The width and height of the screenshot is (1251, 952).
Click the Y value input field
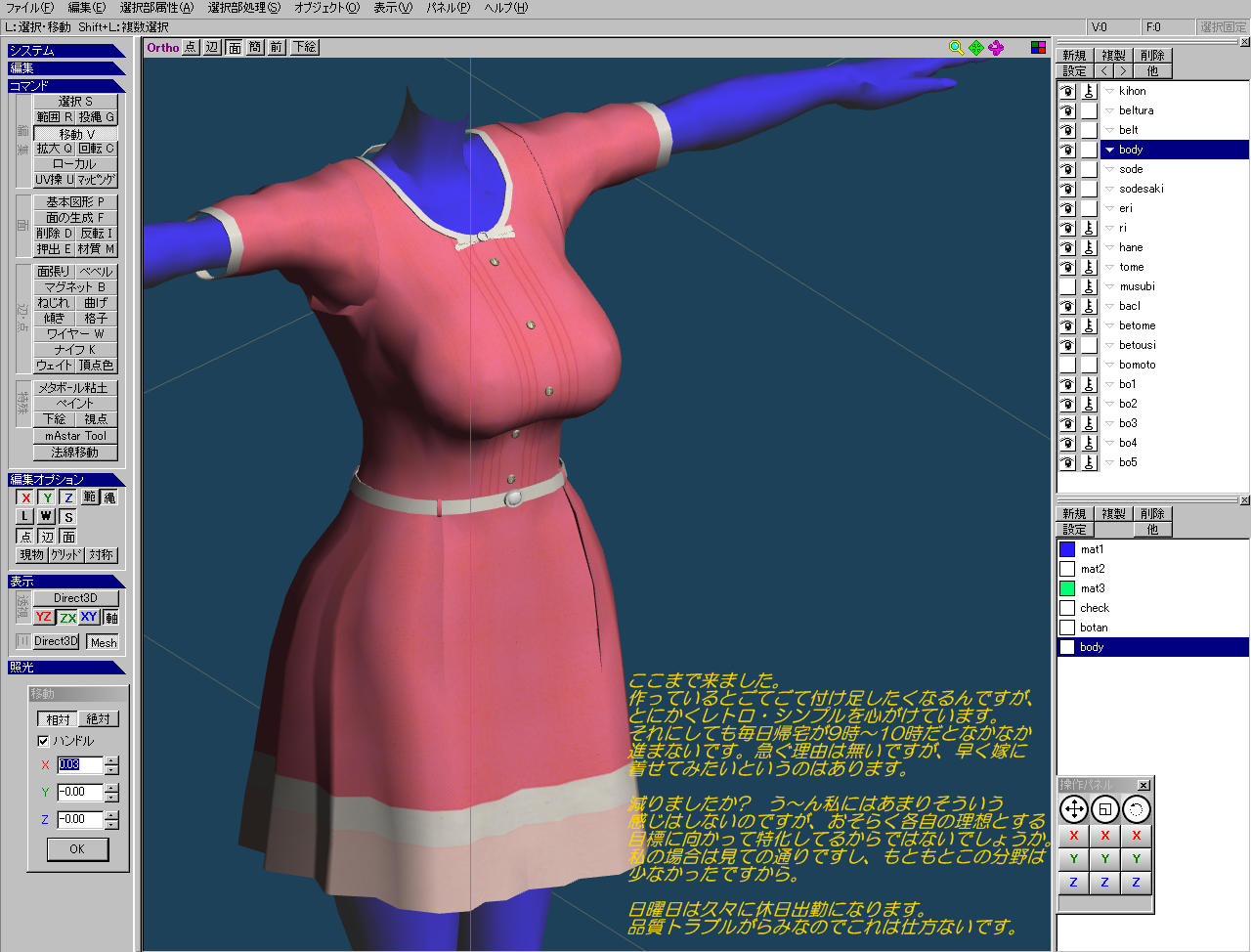click(80, 793)
